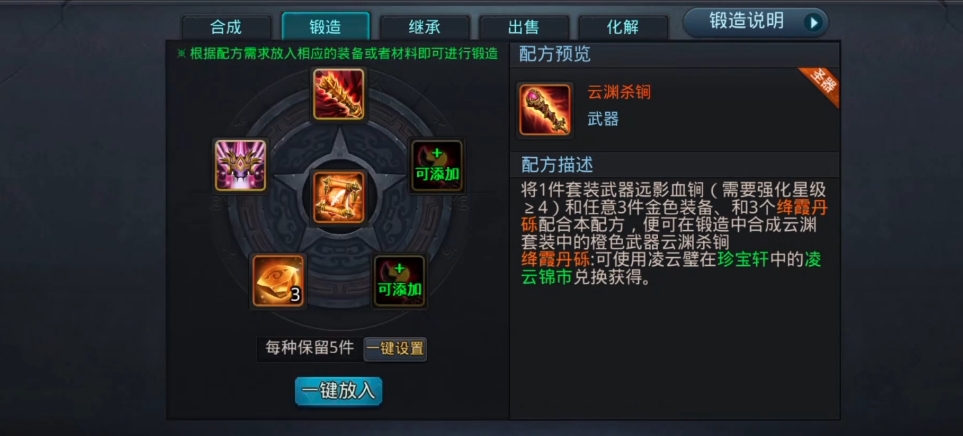Select the red weapon slot atop forge wheel
Viewport: 963px width, 436px height.
pyautogui.click(x=339, y=94)
